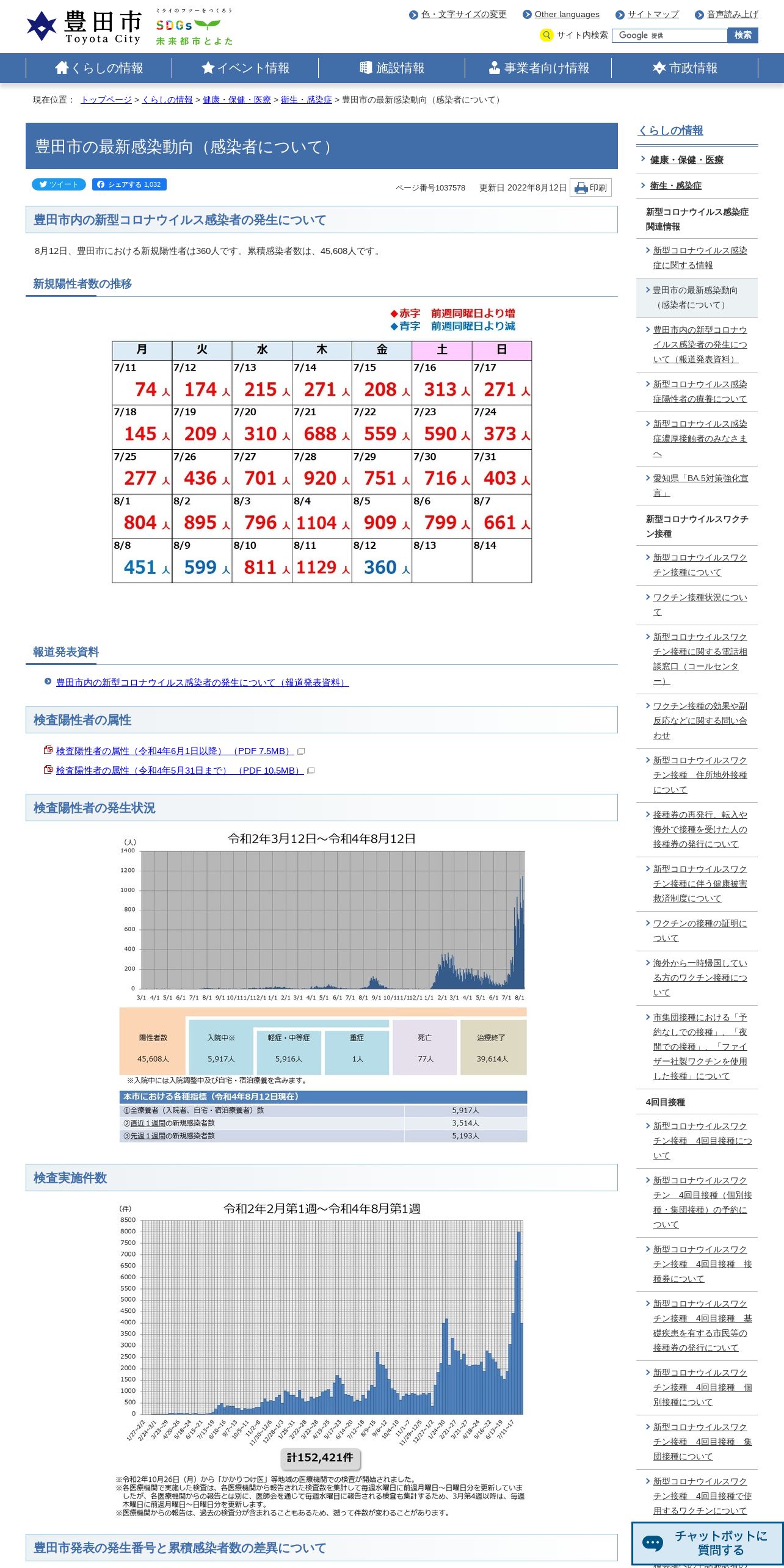This screenshot has height=1568, width=784.
Task: Click new-window icon after PDF 10.5MB link
Action: pyautogui.click(x=311, y=771)
